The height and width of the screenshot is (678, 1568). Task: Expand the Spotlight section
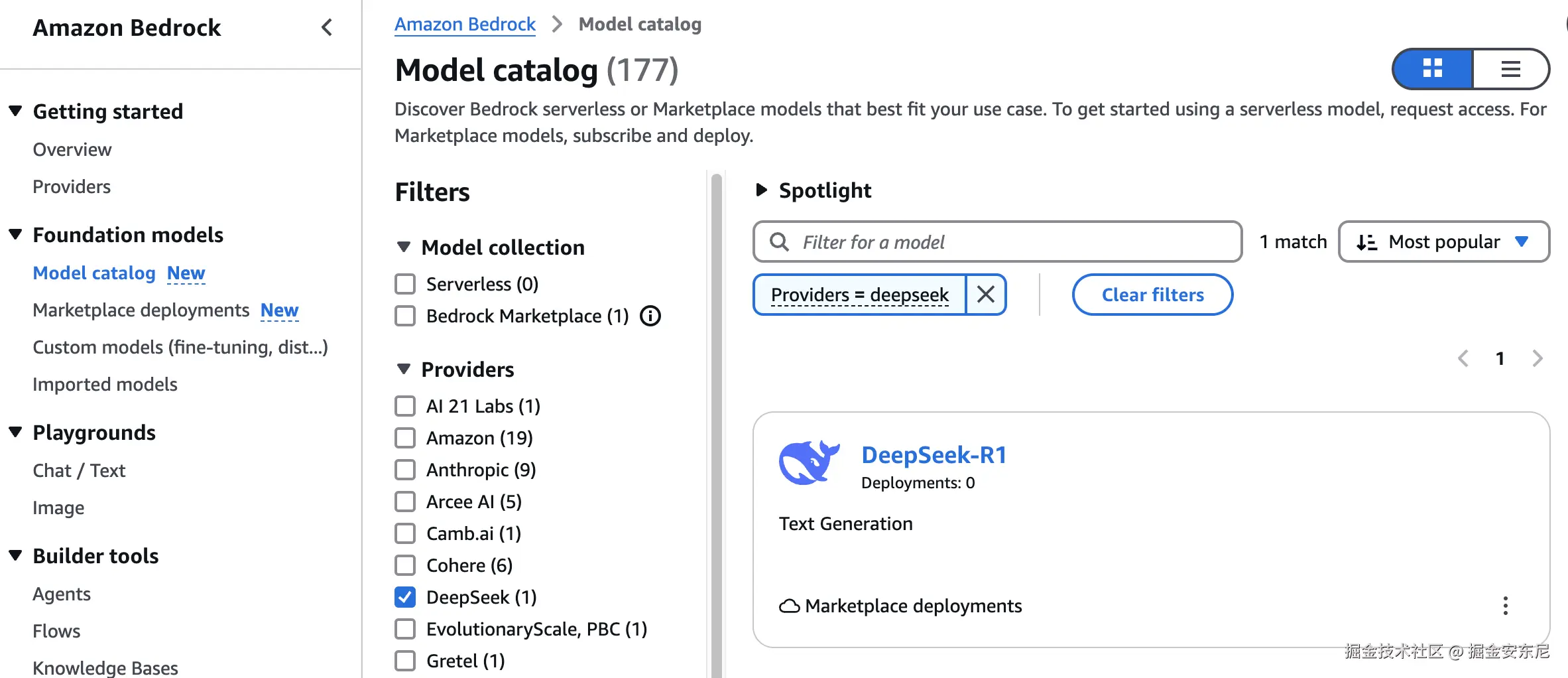click(762, 190)
